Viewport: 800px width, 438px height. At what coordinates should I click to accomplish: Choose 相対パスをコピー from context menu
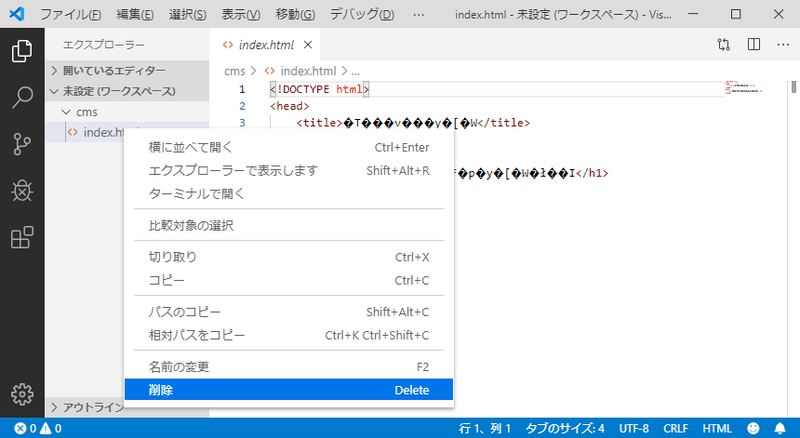coord(289,335)
